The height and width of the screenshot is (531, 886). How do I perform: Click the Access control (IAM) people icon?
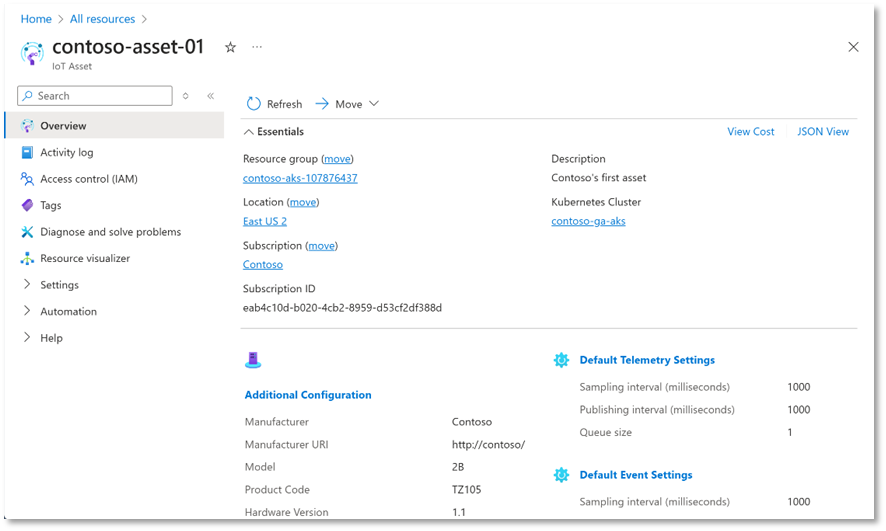(27, 179)
